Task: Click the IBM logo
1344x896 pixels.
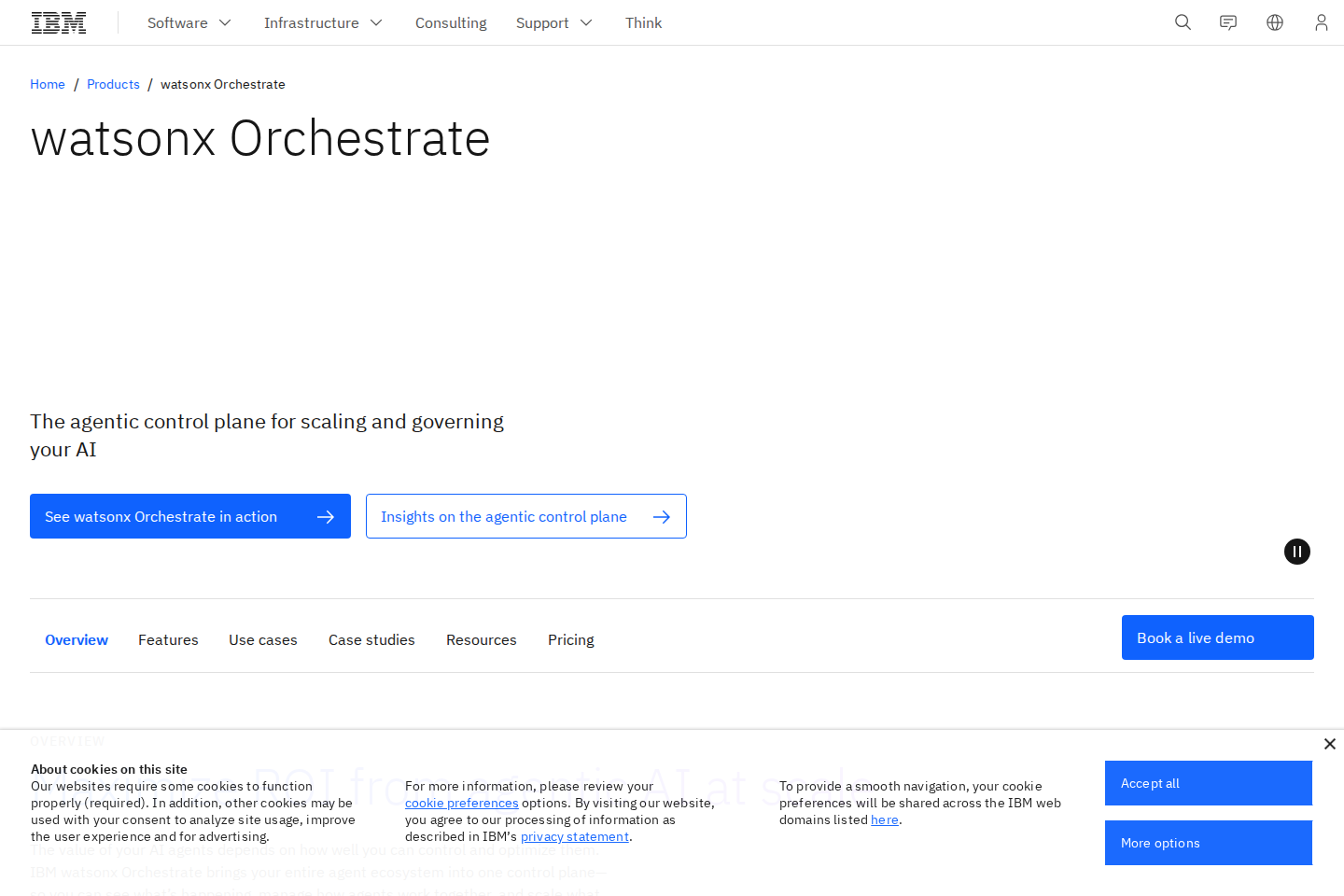Action: pyautogui.click(x=59, y=22)
